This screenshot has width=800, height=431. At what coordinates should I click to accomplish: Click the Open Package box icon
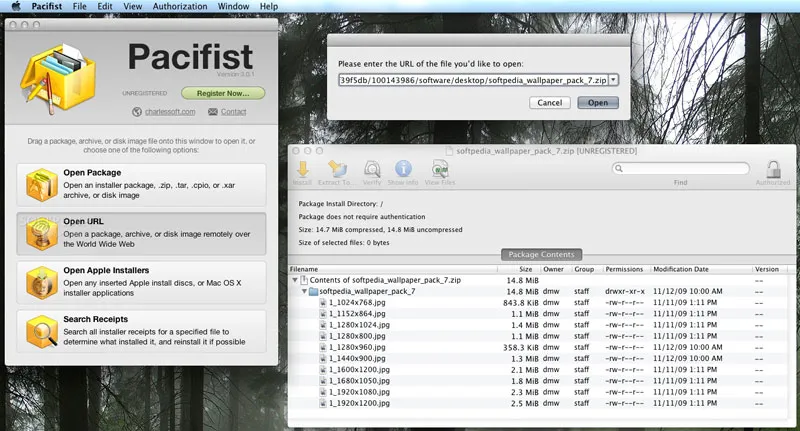(41, 185)
